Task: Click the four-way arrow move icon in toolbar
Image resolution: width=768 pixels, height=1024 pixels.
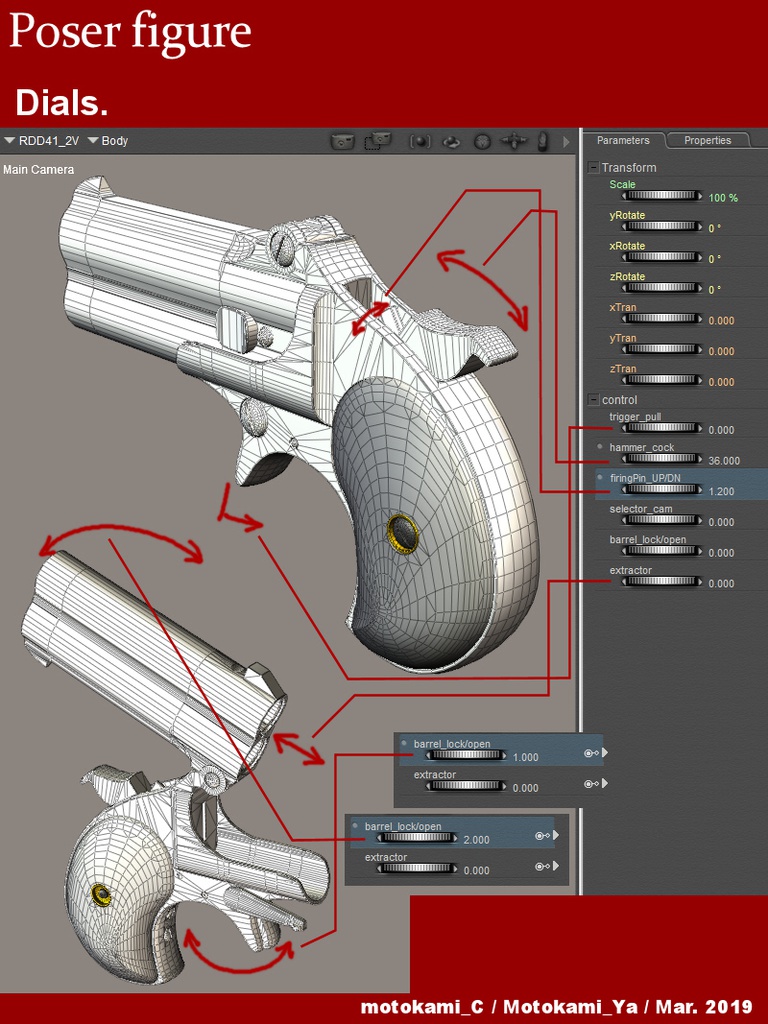Action: pos(514,141)
